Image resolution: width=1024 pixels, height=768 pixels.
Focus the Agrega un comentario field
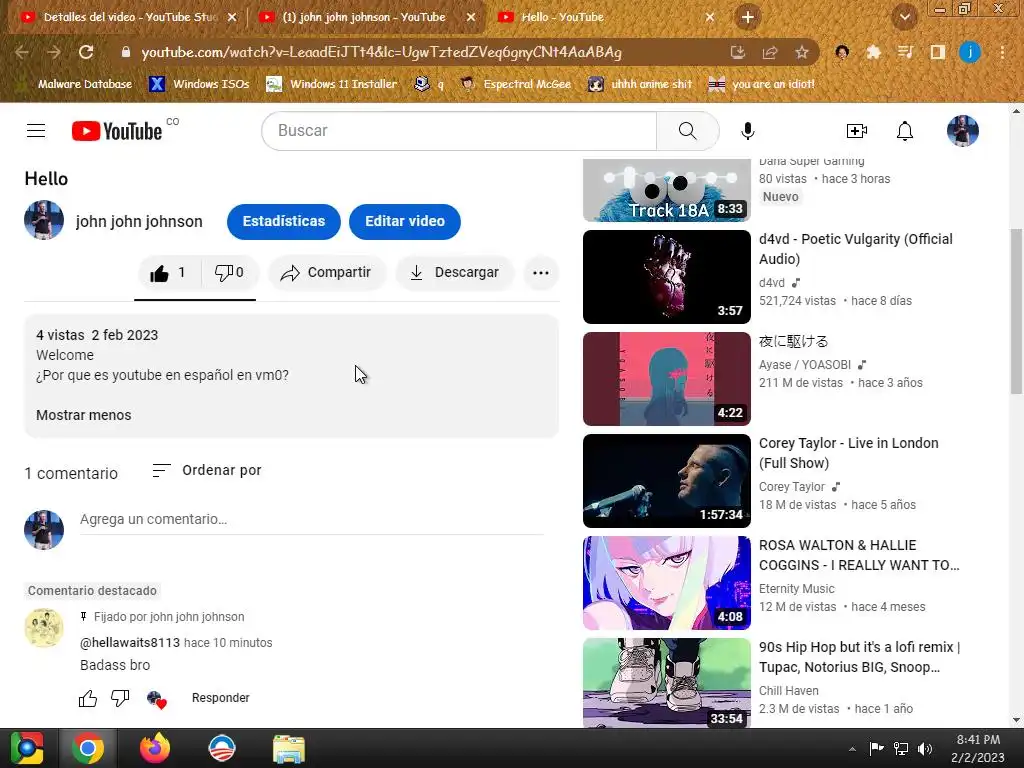tap(312, 520)
